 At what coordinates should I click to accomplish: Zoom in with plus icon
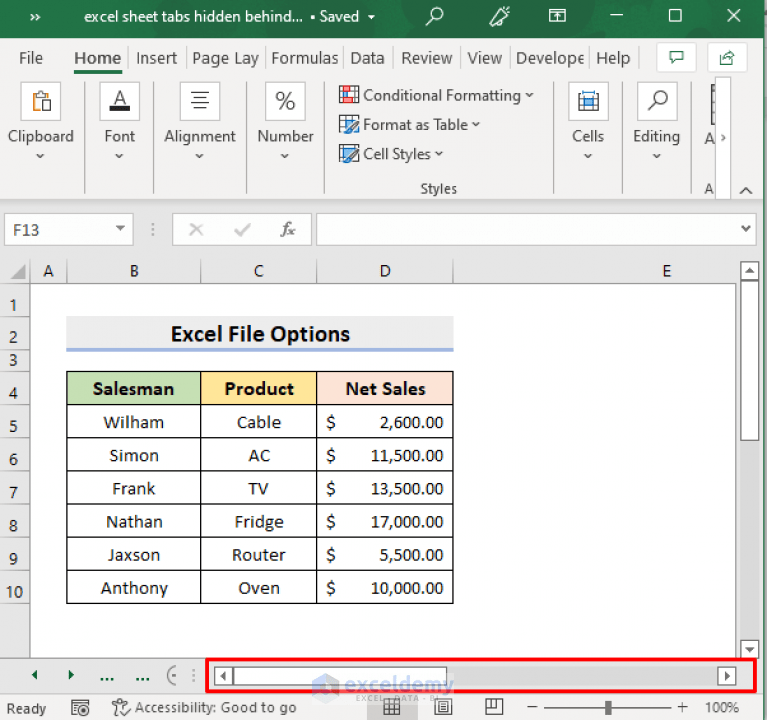coord(682,707)
